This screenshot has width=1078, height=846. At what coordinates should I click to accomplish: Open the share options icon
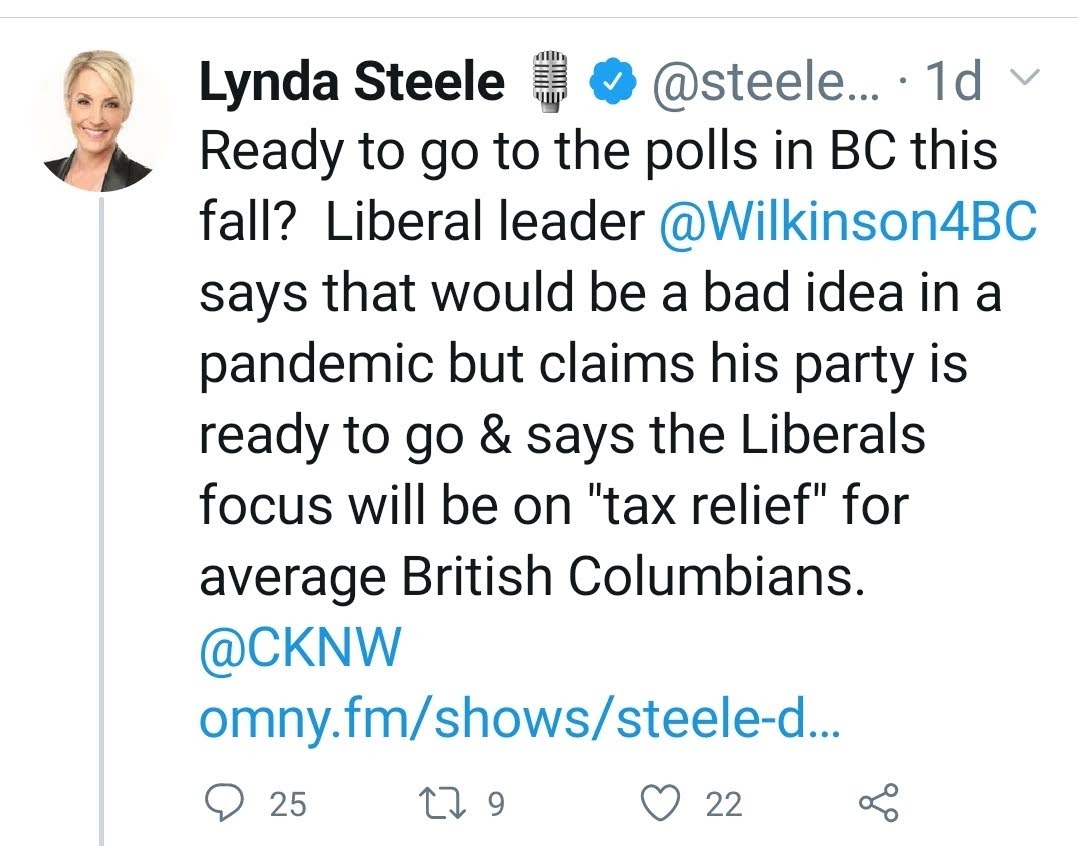tap(879, 802)
